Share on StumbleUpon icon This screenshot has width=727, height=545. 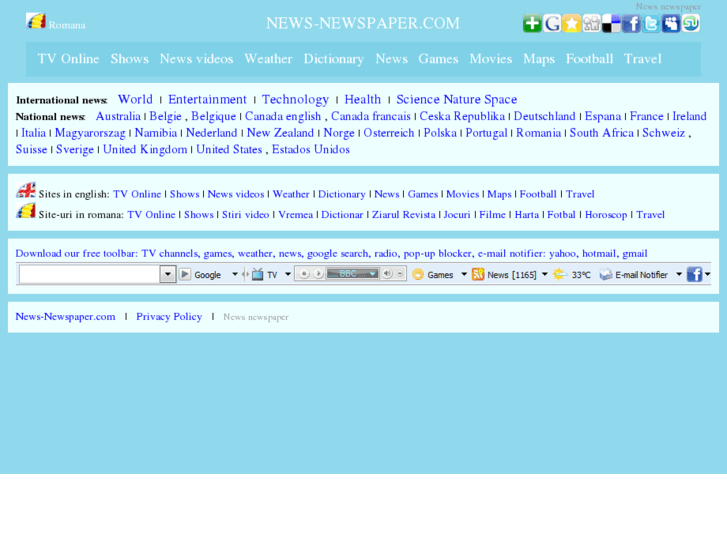click(x=691, y=23)
